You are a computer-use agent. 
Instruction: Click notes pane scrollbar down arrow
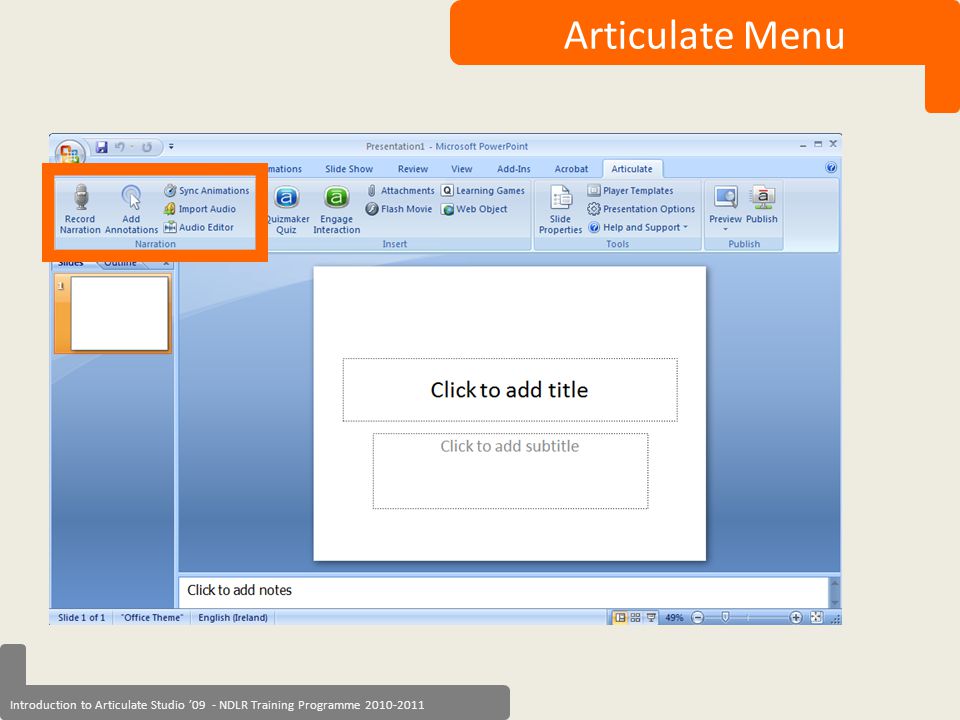[x=834, y=602]
